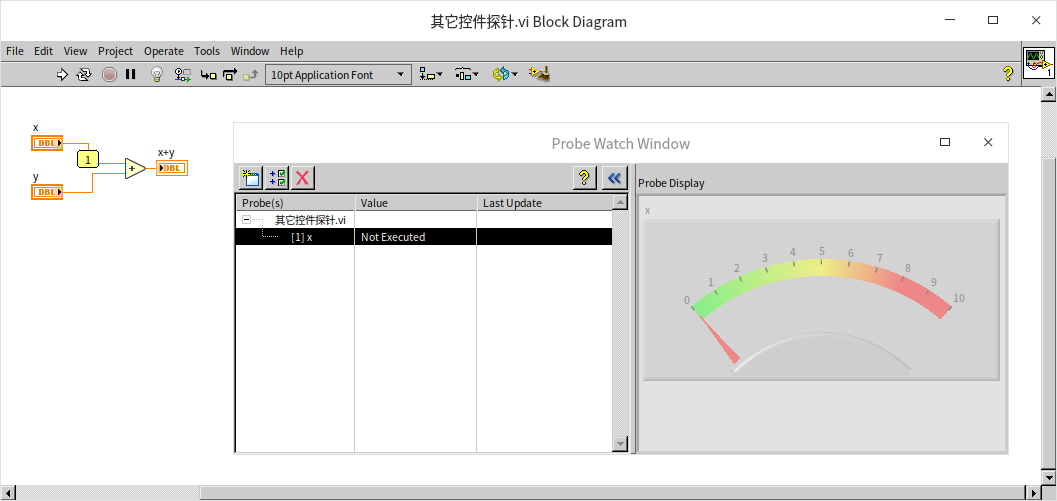
Task: Collapse the 其它控件探针.vi tree node
Action: pos(246,220)
